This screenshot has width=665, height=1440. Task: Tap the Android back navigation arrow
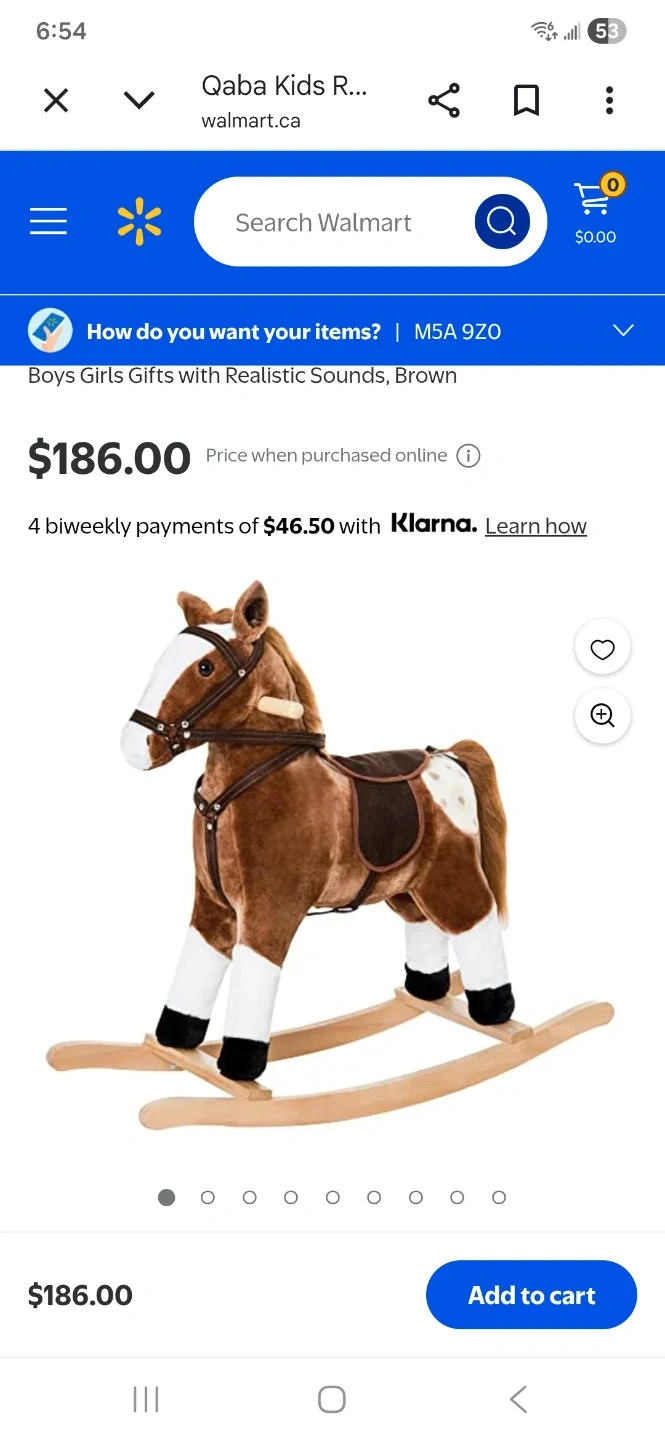[518, 1399]
